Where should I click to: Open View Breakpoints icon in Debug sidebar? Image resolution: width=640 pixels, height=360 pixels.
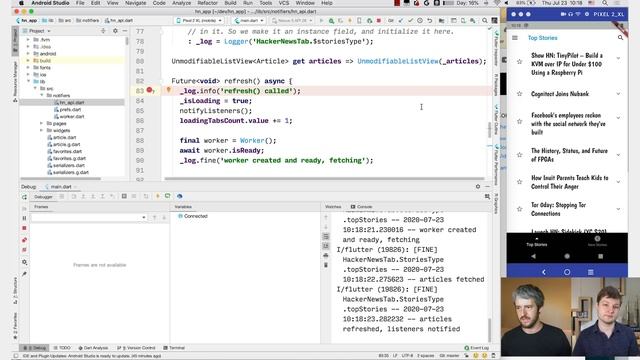click(24, 240)
